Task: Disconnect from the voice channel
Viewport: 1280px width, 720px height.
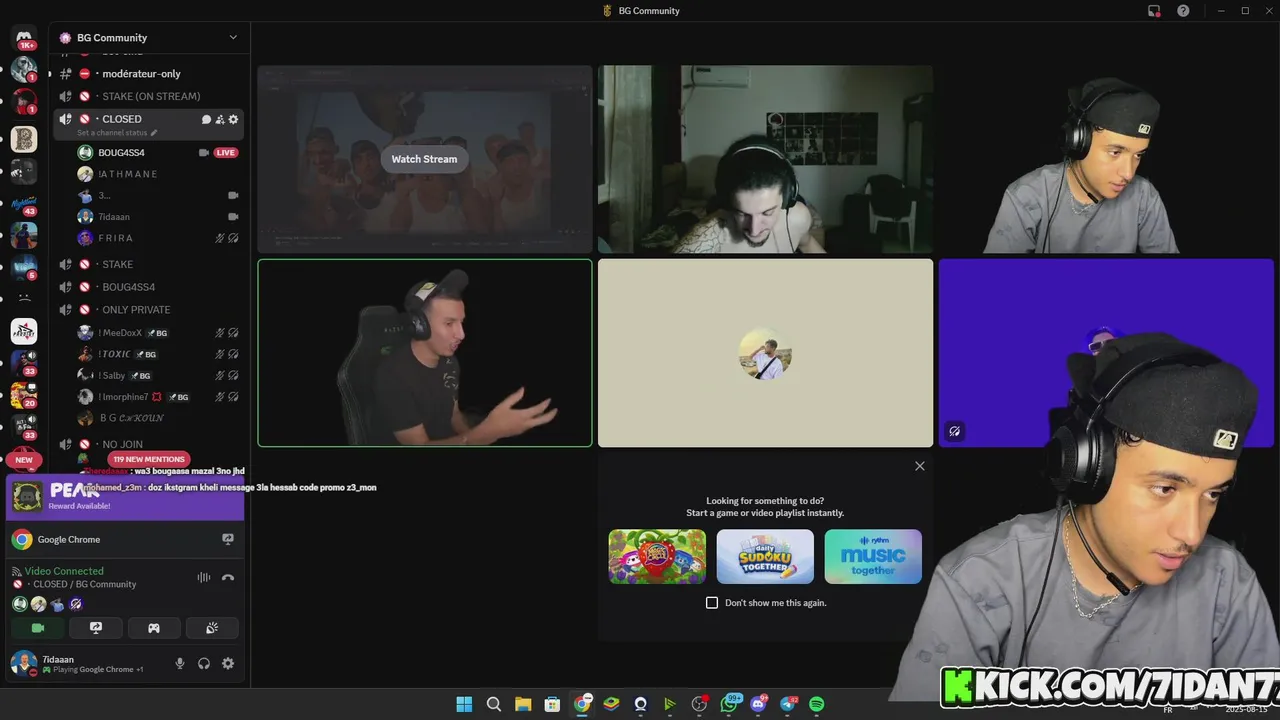Action: tap(228, 577)
